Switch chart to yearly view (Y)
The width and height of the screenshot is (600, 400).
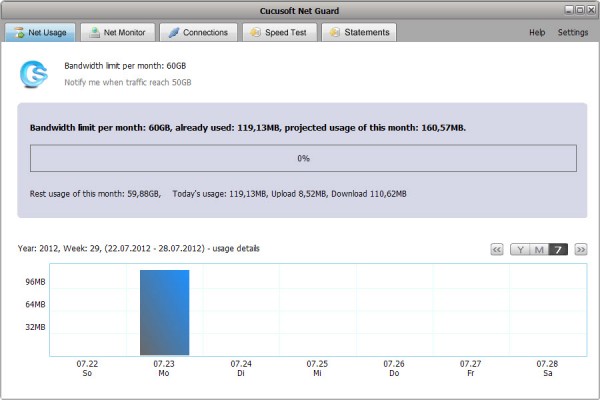coord(520,250)
